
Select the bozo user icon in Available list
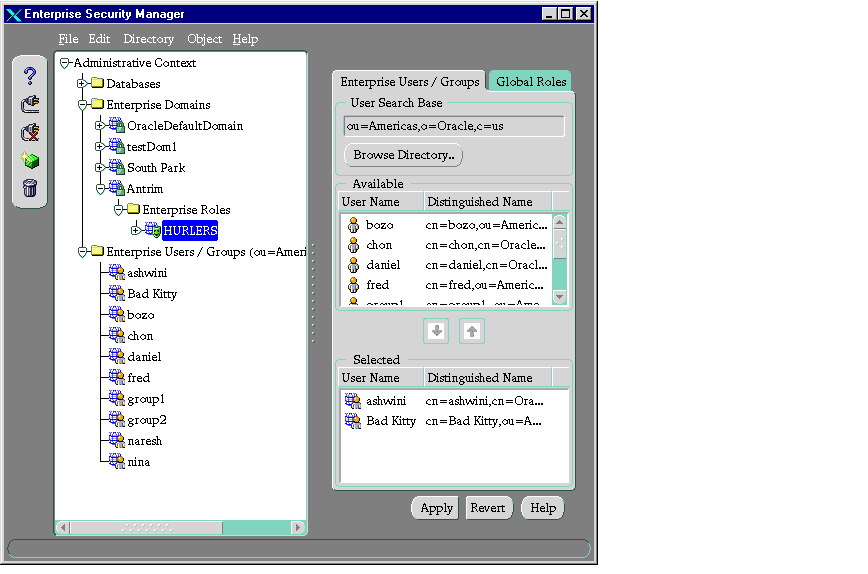coord(353,225)
